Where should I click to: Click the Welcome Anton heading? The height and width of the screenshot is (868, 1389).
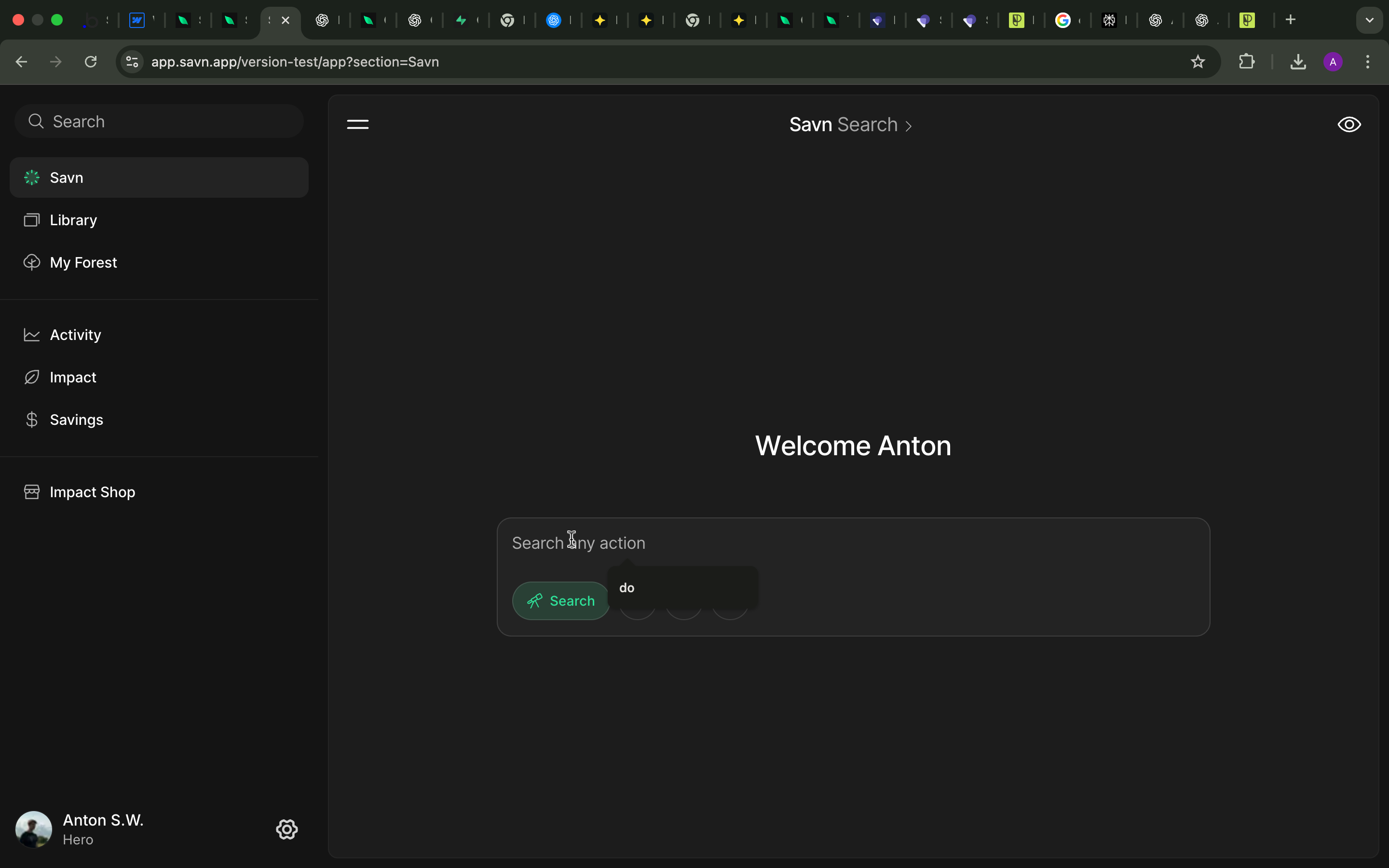click(853, 446)
